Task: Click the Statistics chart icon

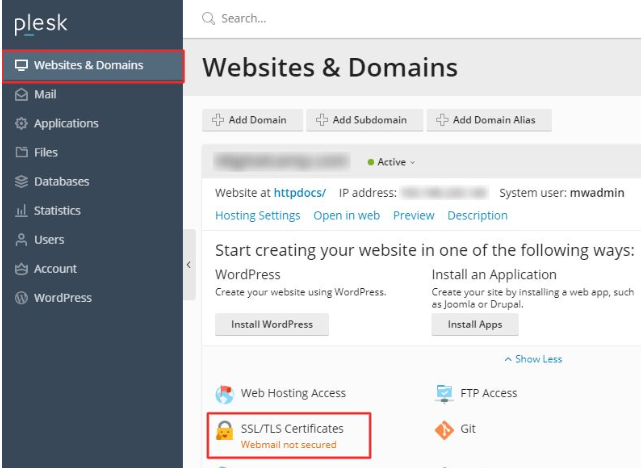Action: (21, 210)
